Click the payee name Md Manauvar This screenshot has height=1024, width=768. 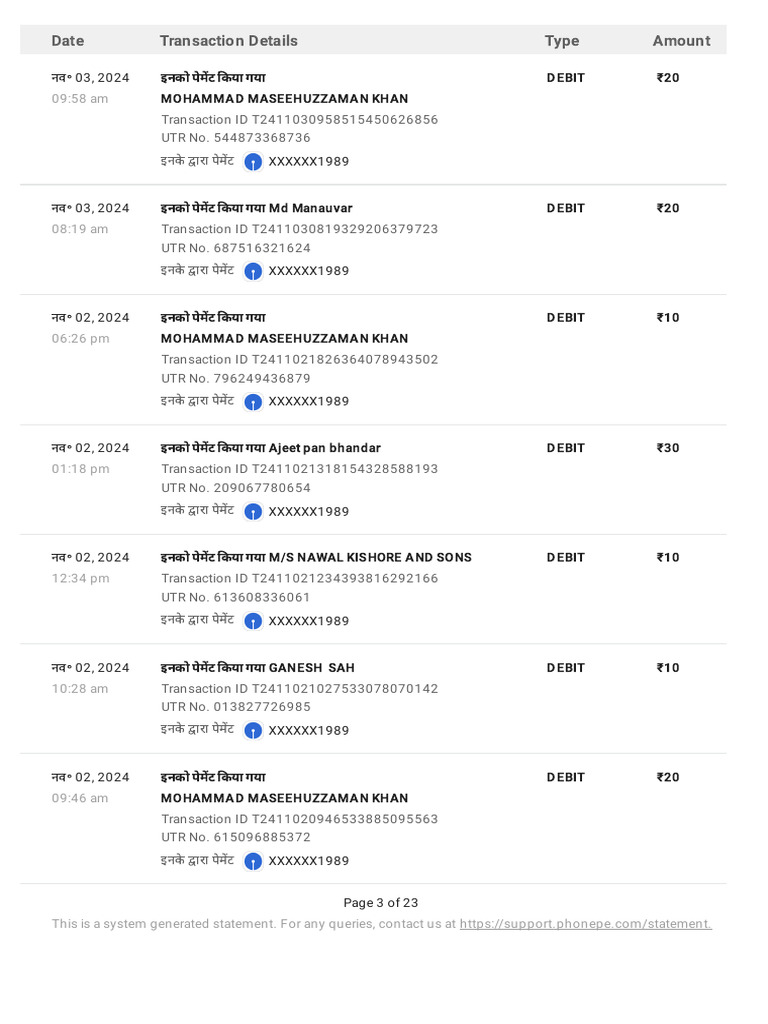(x=310, y=208)
